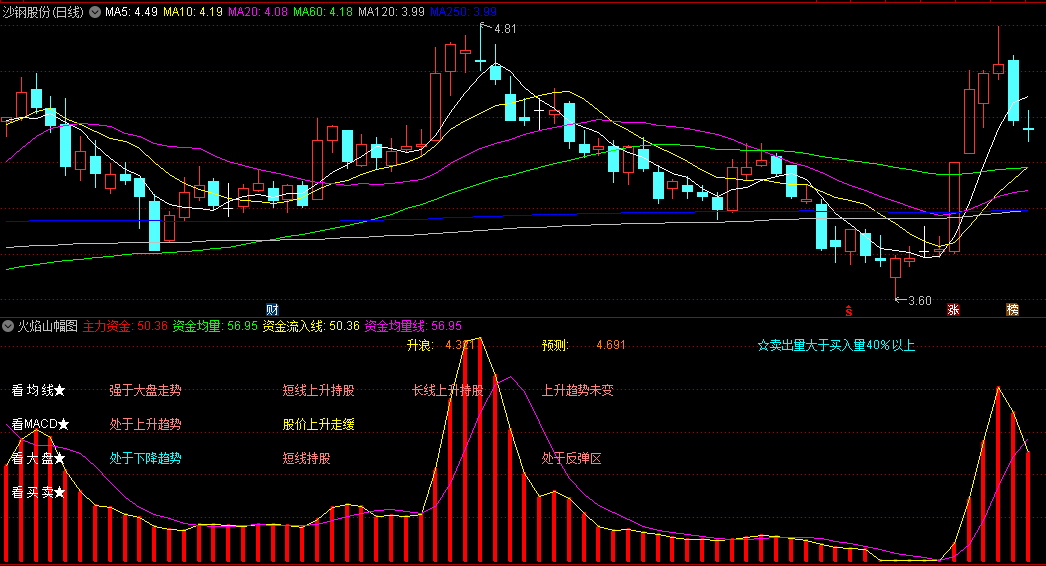Screen dimensions: 1046x566
Task: Open the dropdown arrow beside 沙钢股份(日线)
Action: 95,12
